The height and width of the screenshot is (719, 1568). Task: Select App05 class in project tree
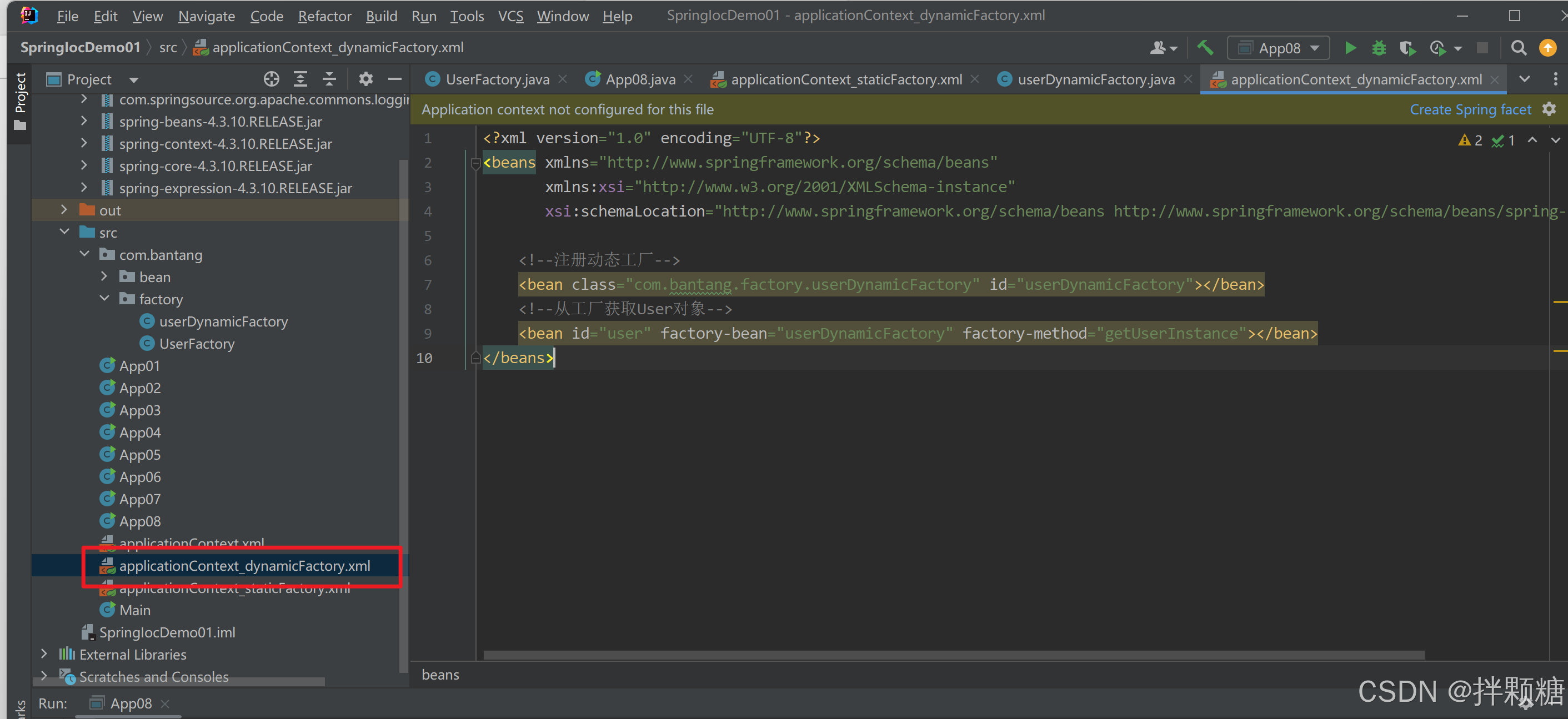(x=139, y=454)
